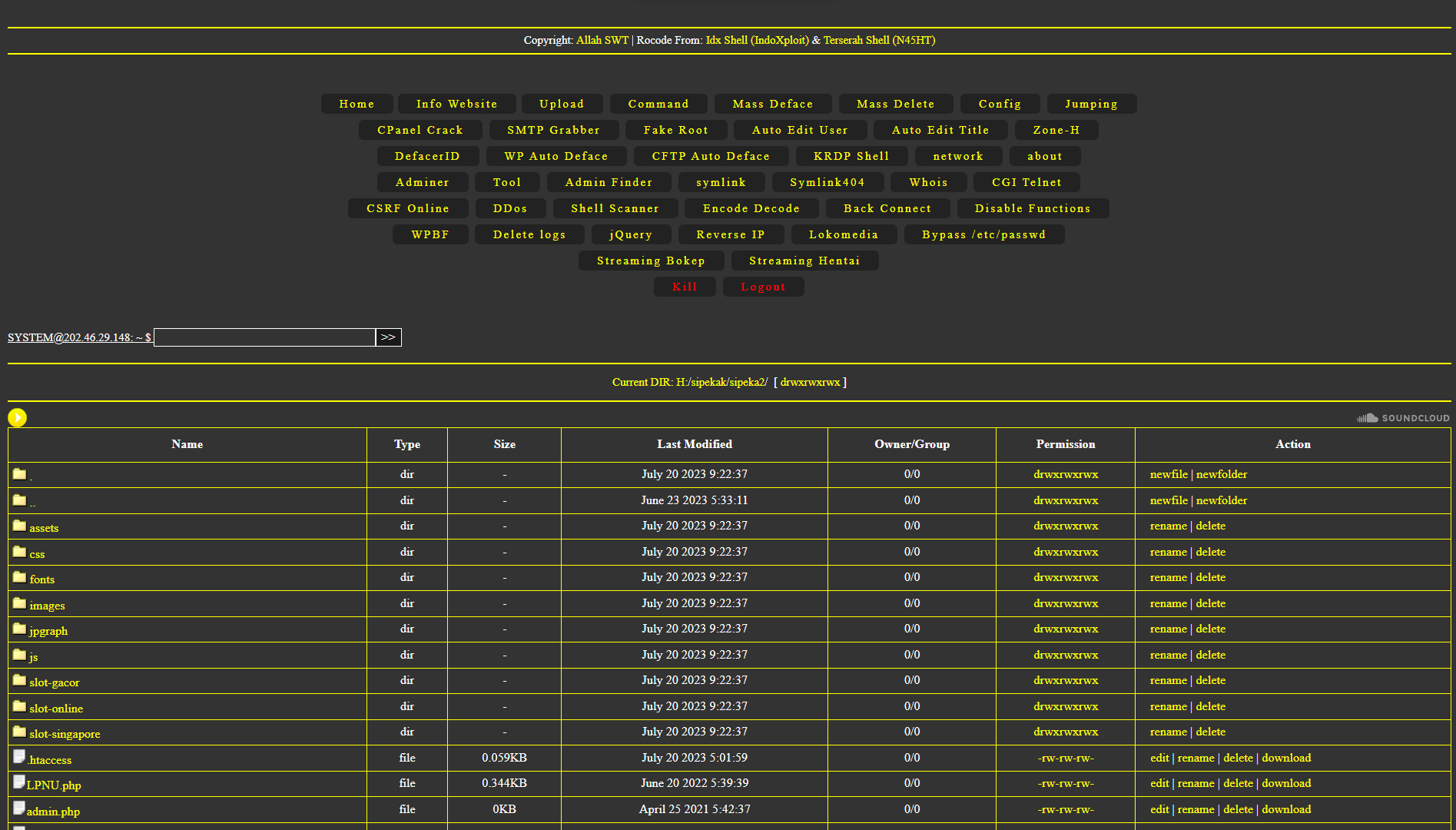Click the Name column header

pyautogui.click(x=187, y=444)
